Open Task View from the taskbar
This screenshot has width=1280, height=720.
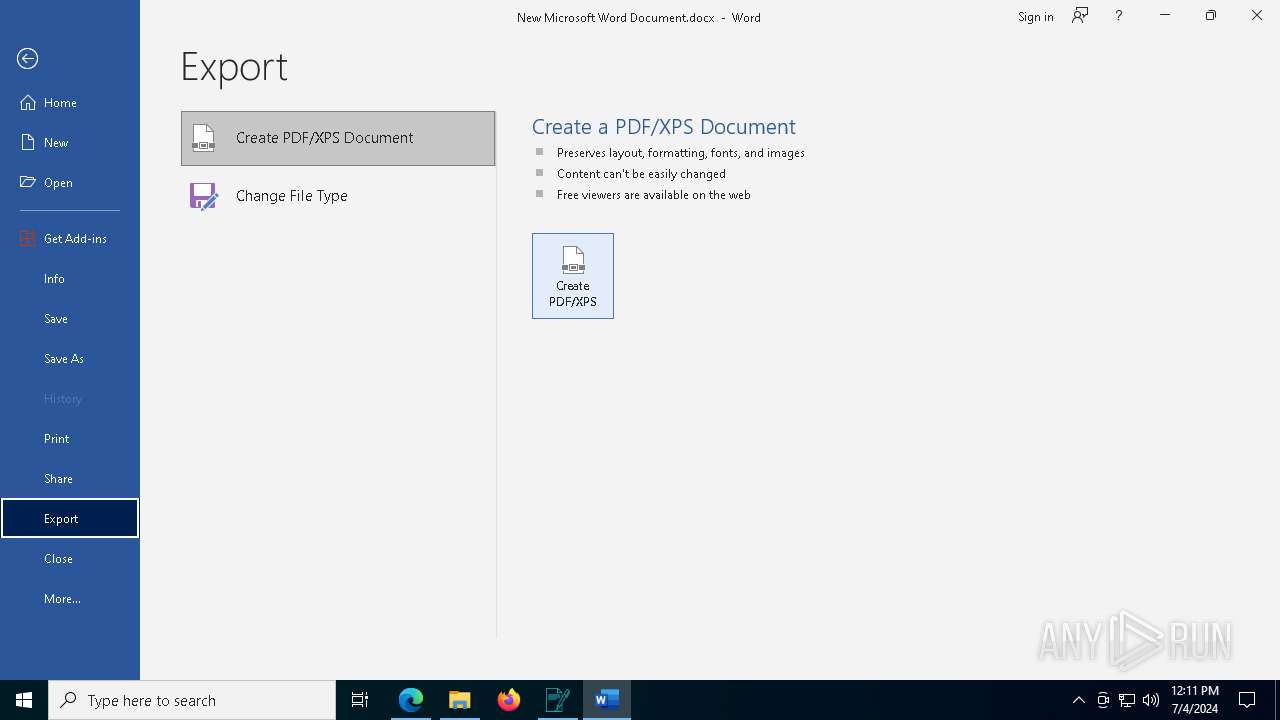(360, 700)
